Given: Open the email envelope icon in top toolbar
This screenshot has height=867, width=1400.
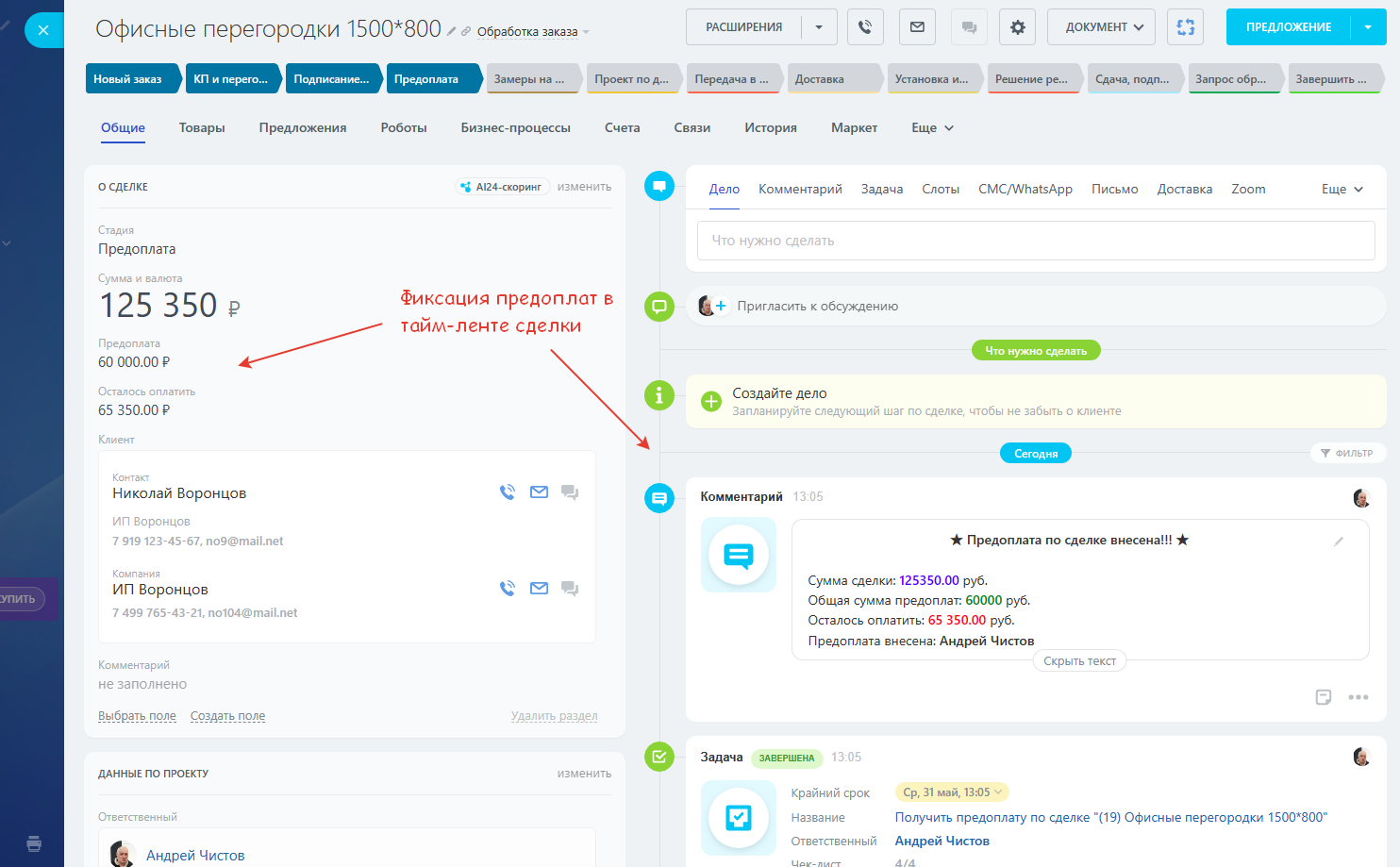Looking at the screenshot, I should 917,27.
